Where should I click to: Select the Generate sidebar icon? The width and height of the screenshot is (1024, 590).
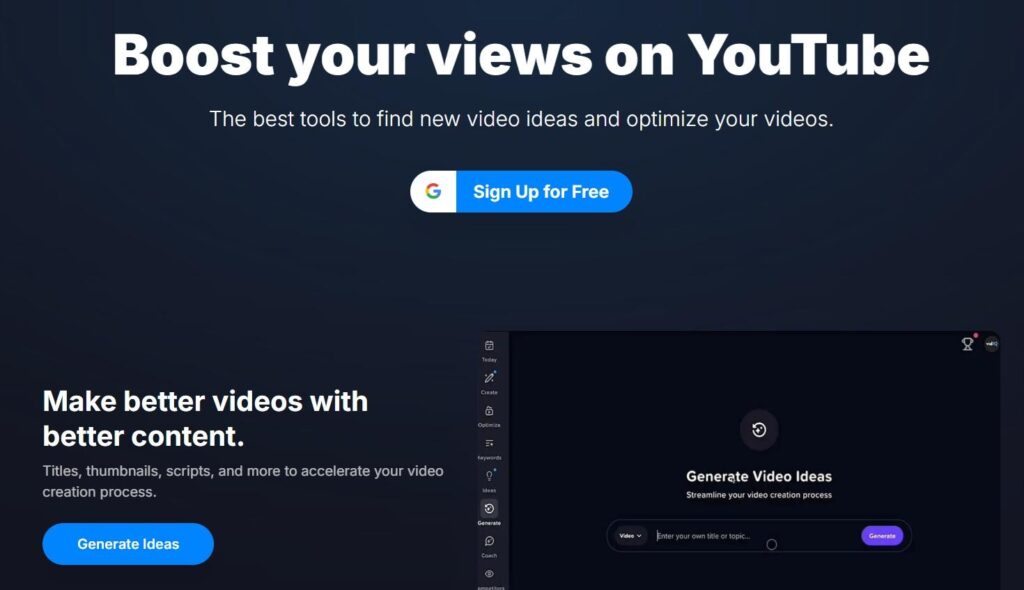(x=489, y=508)
